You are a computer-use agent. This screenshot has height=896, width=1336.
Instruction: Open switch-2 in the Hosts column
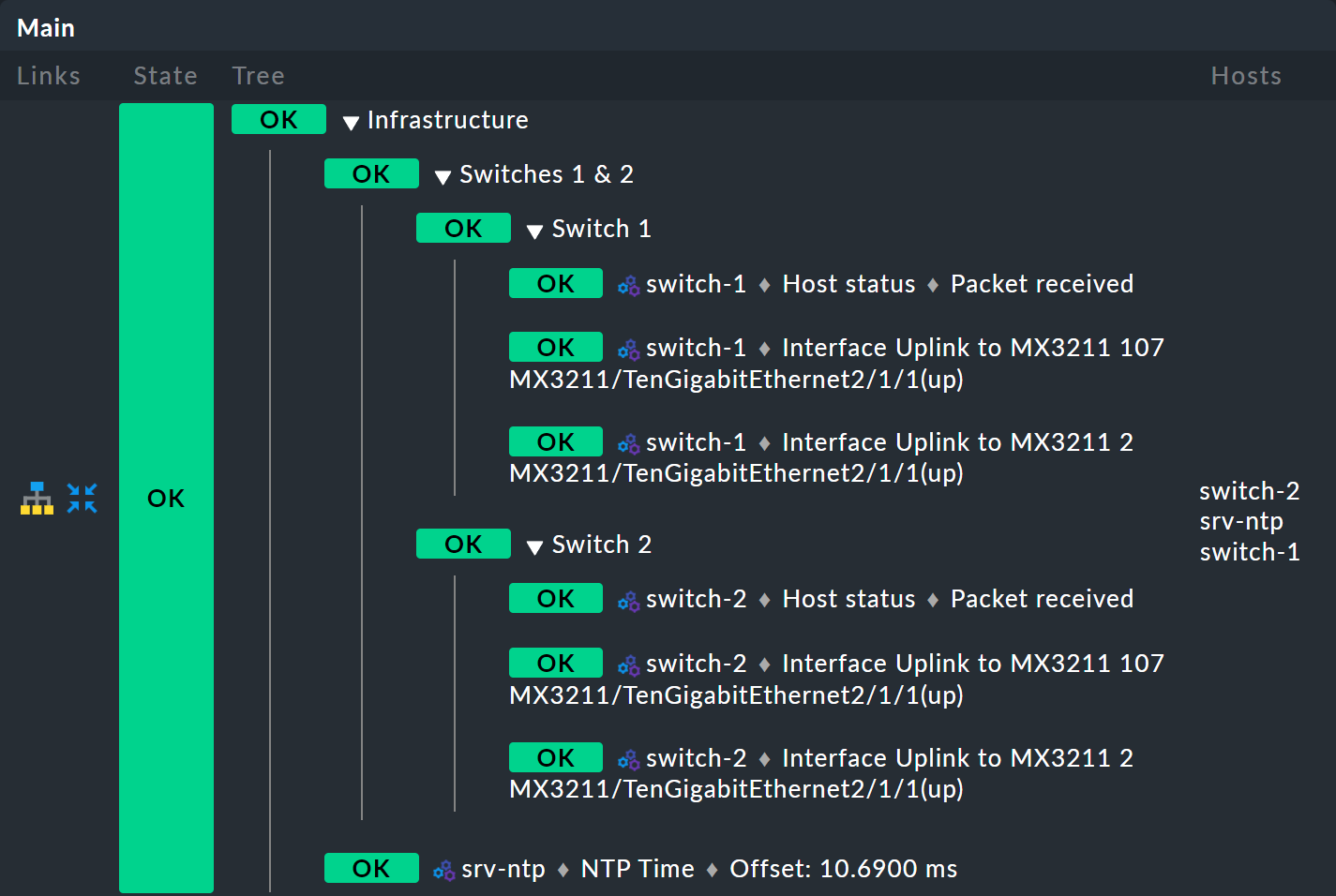(1249, 491)
